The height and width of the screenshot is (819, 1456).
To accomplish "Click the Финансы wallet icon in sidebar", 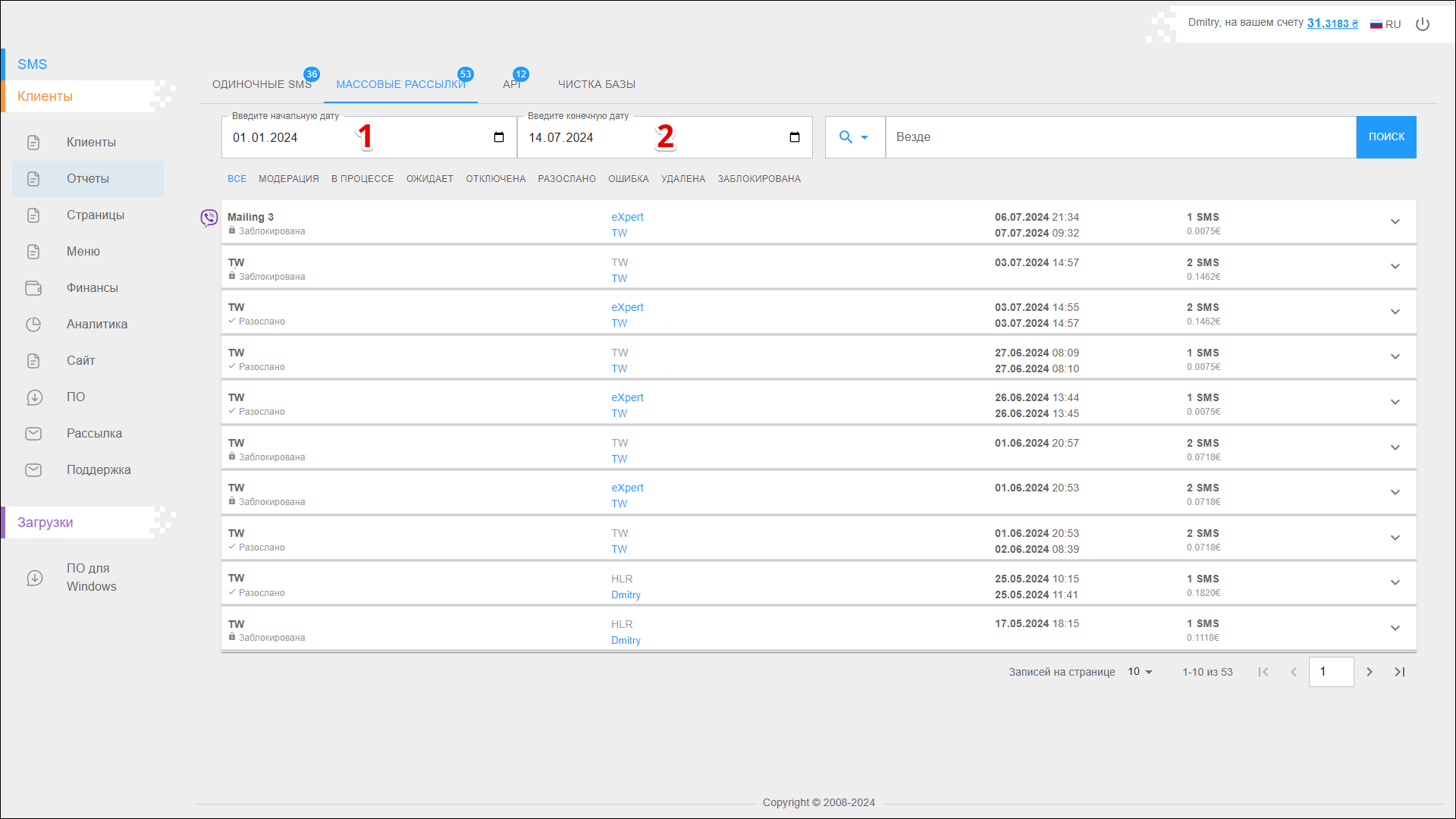I will coord(33,288).
